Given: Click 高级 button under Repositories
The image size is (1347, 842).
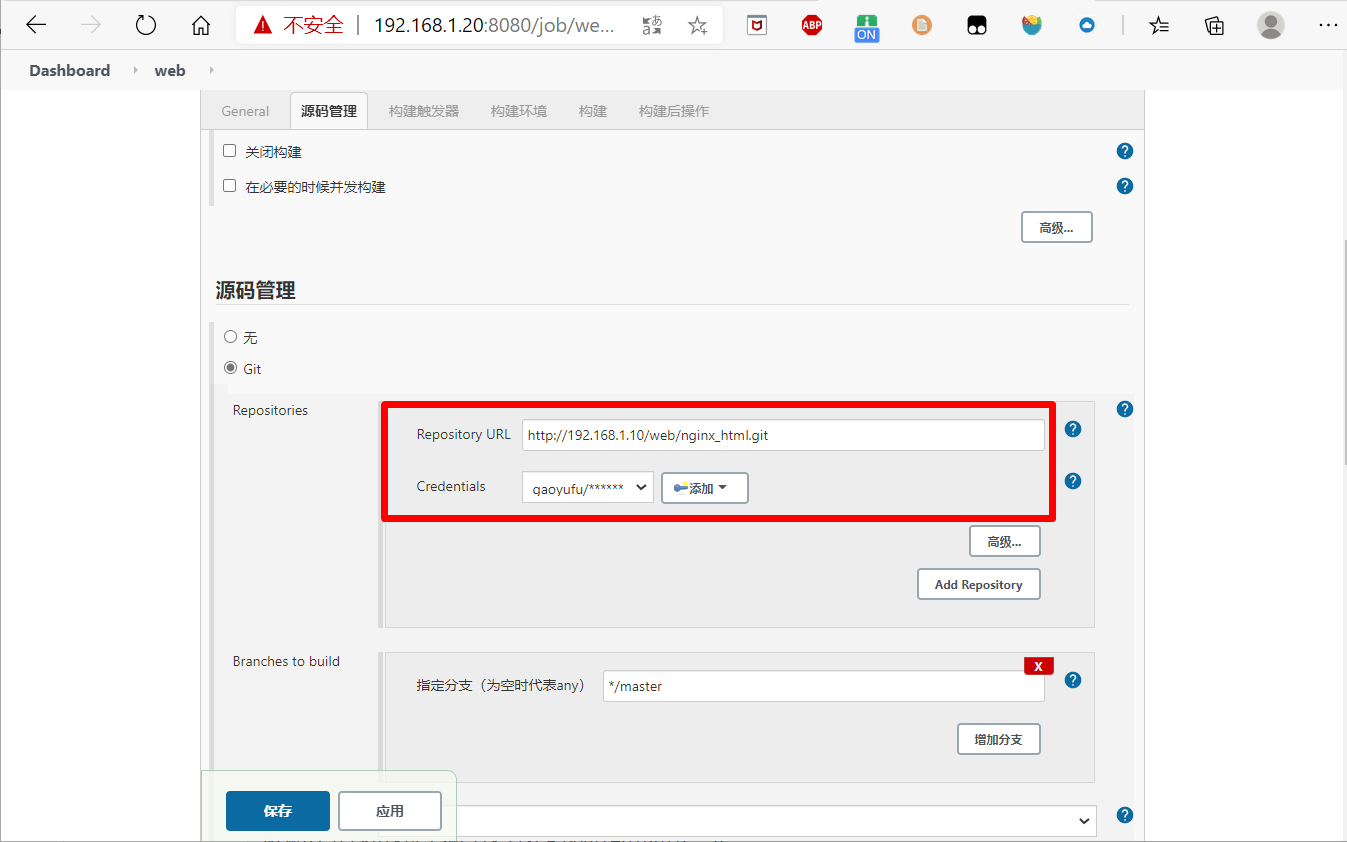Looking at the screenshot, I should coord(1005,541).
